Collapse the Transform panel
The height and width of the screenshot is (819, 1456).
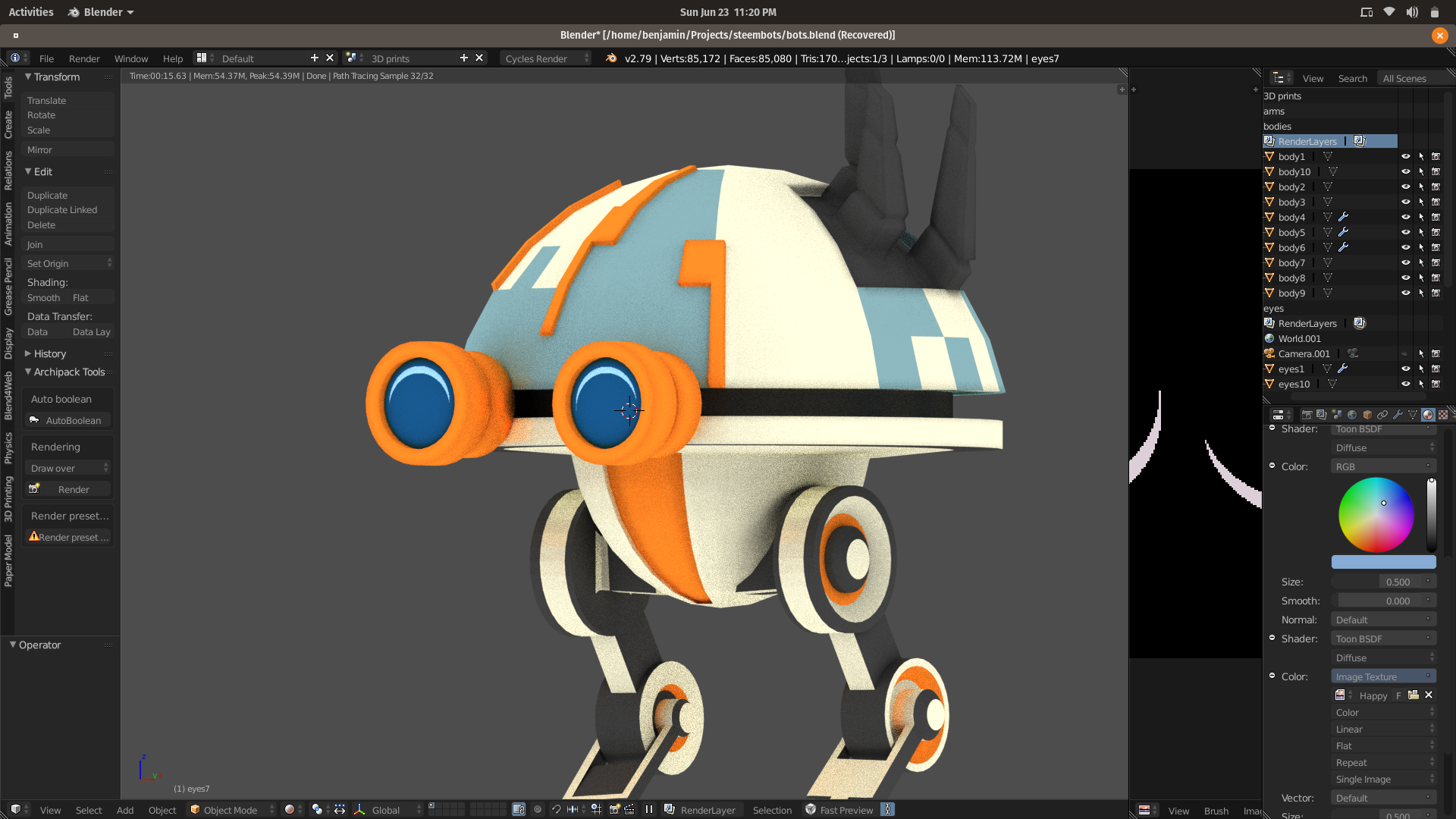click(x=28, y=77)
